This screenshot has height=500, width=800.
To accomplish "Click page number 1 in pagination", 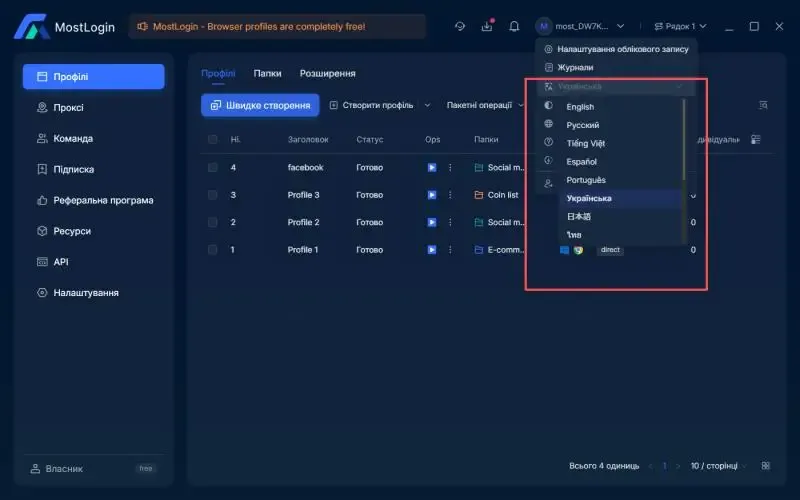I will click(x=664, y=466).
